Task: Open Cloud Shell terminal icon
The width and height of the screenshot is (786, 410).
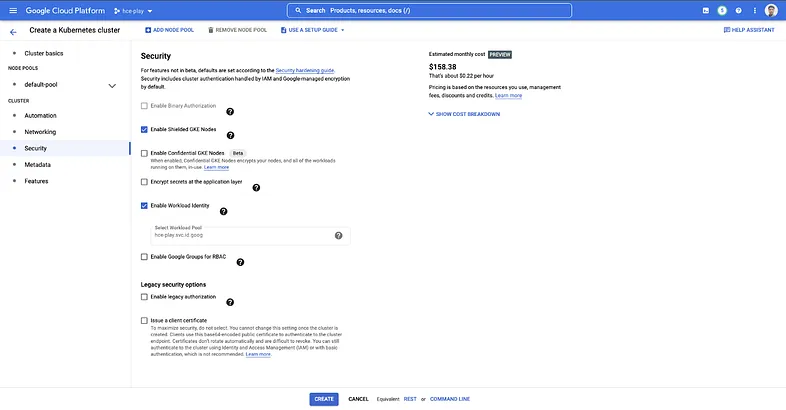Action: (x=706, y=11)
